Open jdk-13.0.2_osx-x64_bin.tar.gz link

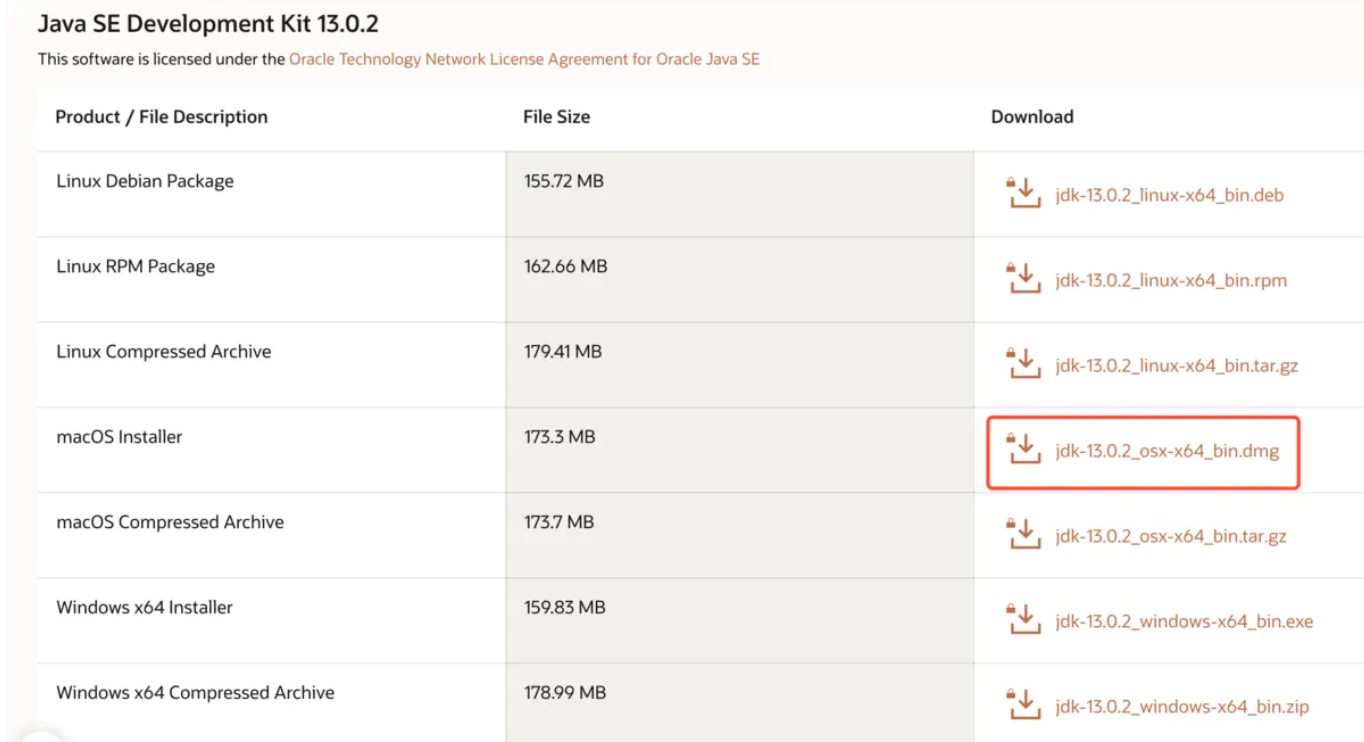1171,537
